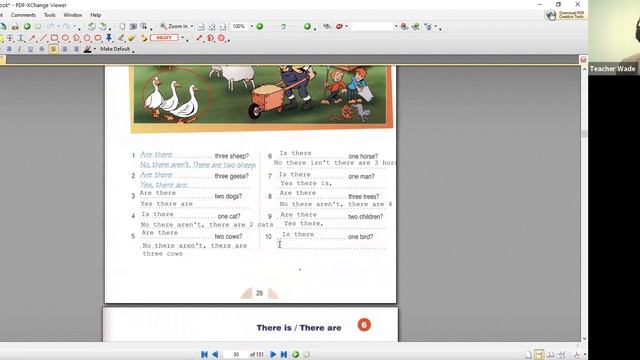Open the Tools menu
640x360 pixels.
(49, 15)
